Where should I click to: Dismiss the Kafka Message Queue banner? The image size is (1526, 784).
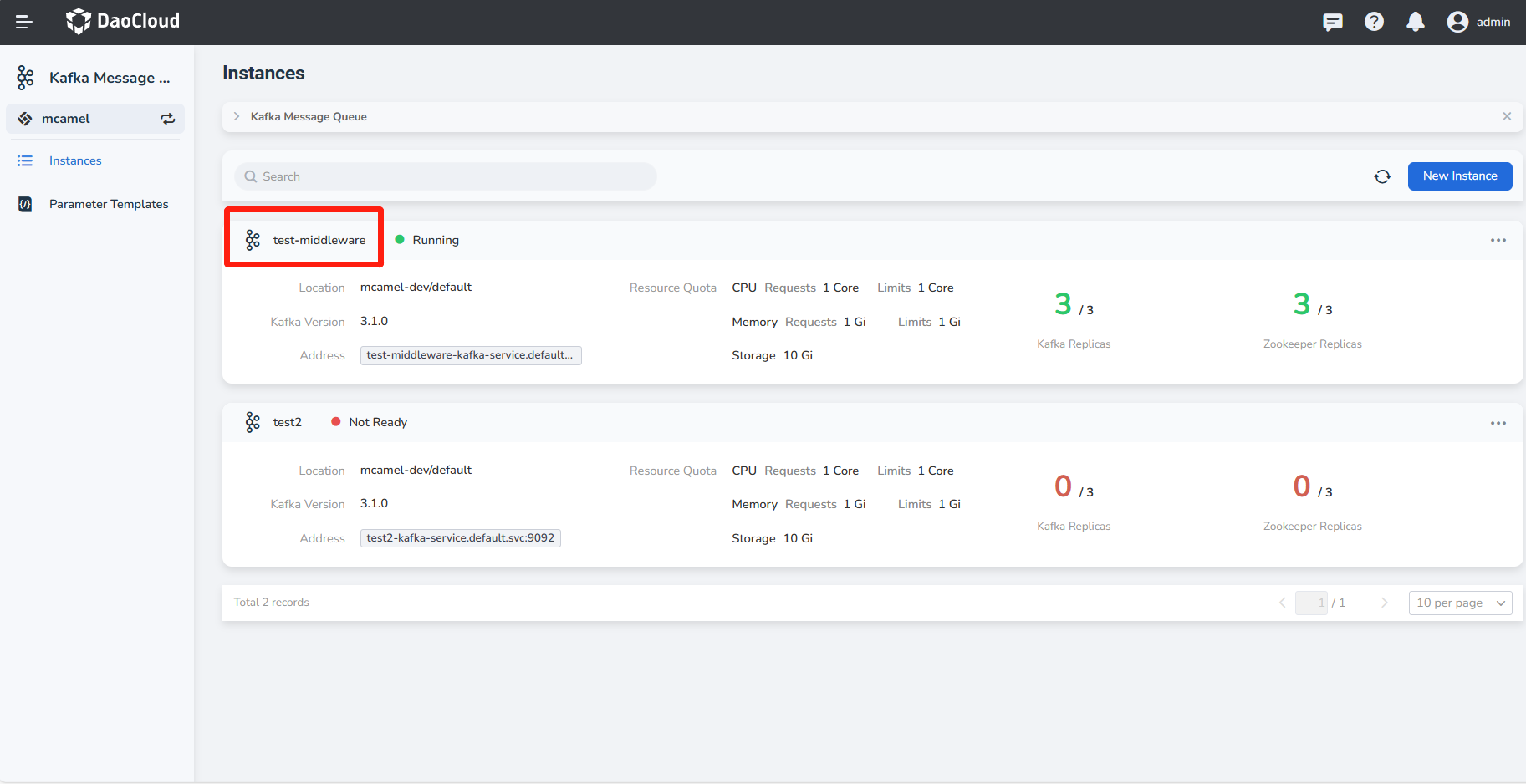[1507, 116]
